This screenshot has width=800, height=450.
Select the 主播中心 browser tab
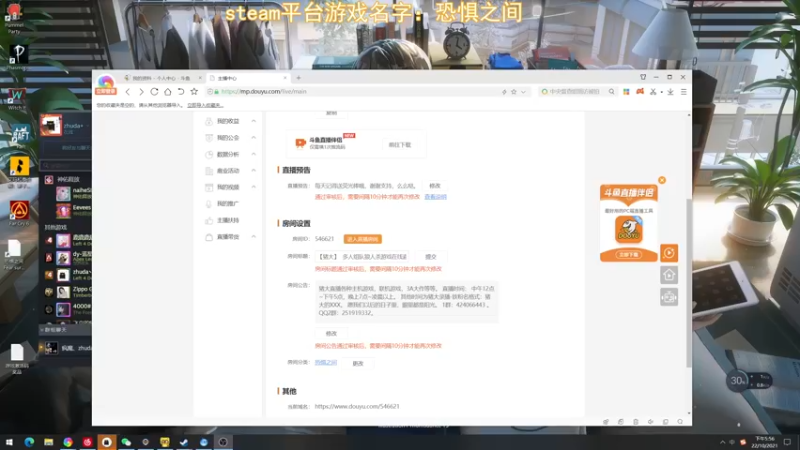pos(245,78)
